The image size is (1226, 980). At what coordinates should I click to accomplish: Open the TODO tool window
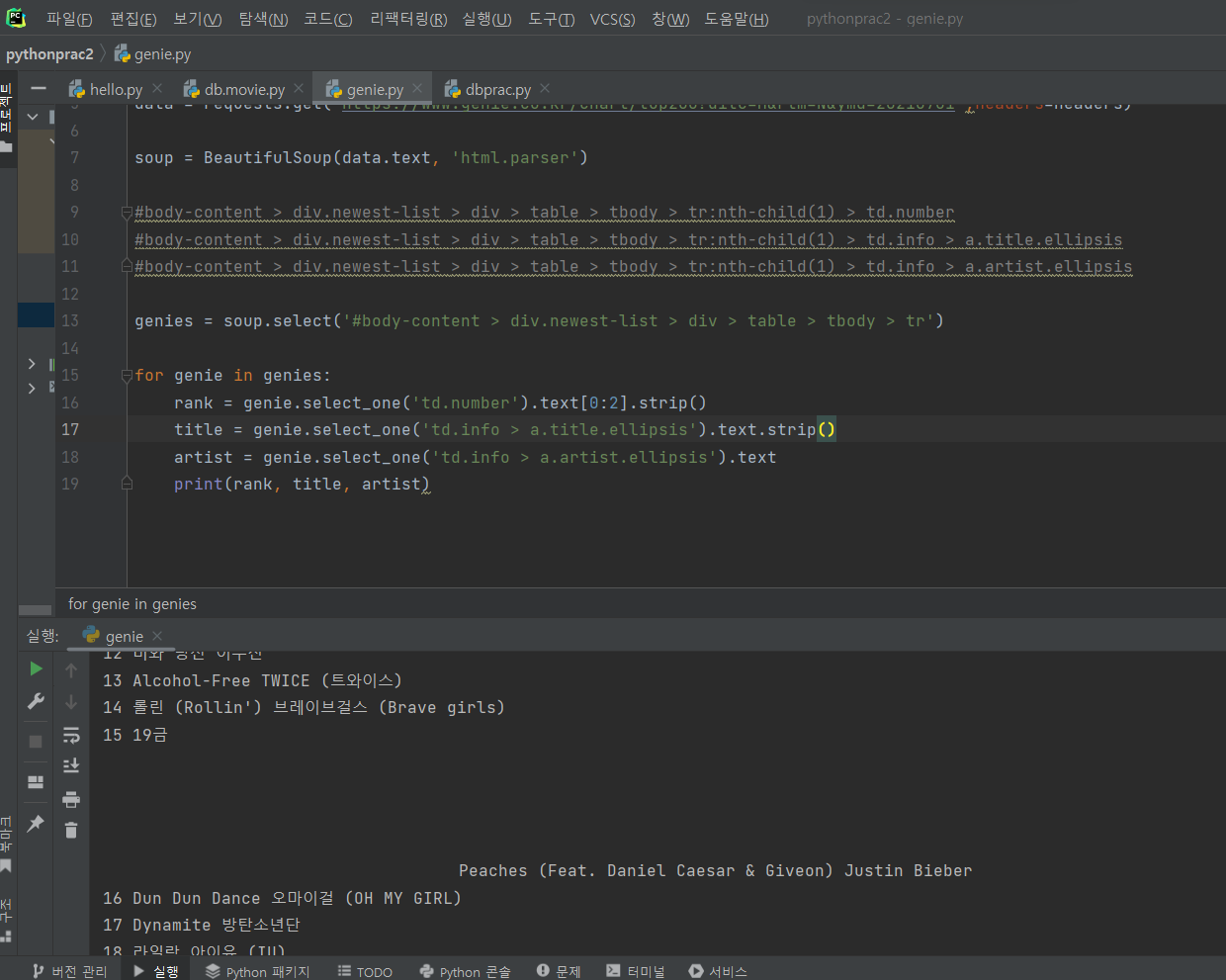point(365,971)
